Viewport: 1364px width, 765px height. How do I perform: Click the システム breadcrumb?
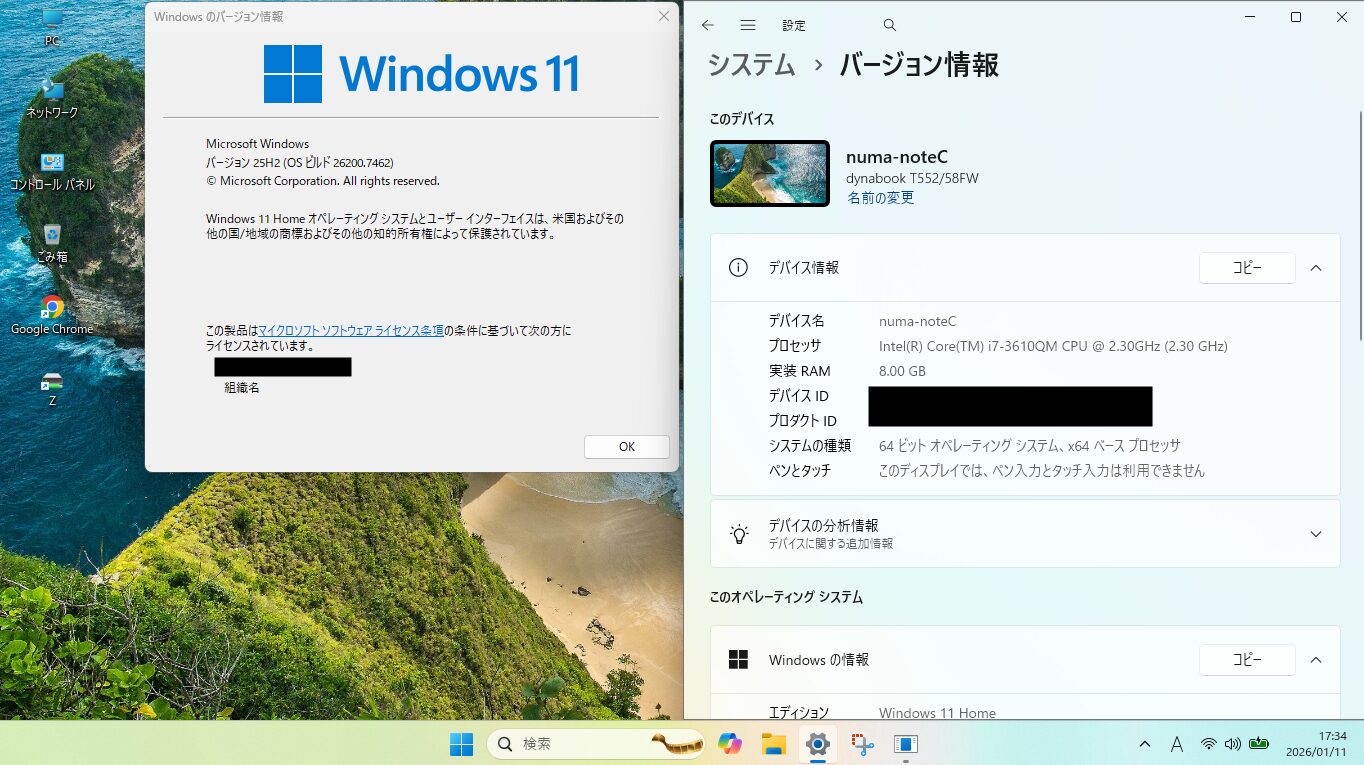pyautogui.click(x=751, y=66)
